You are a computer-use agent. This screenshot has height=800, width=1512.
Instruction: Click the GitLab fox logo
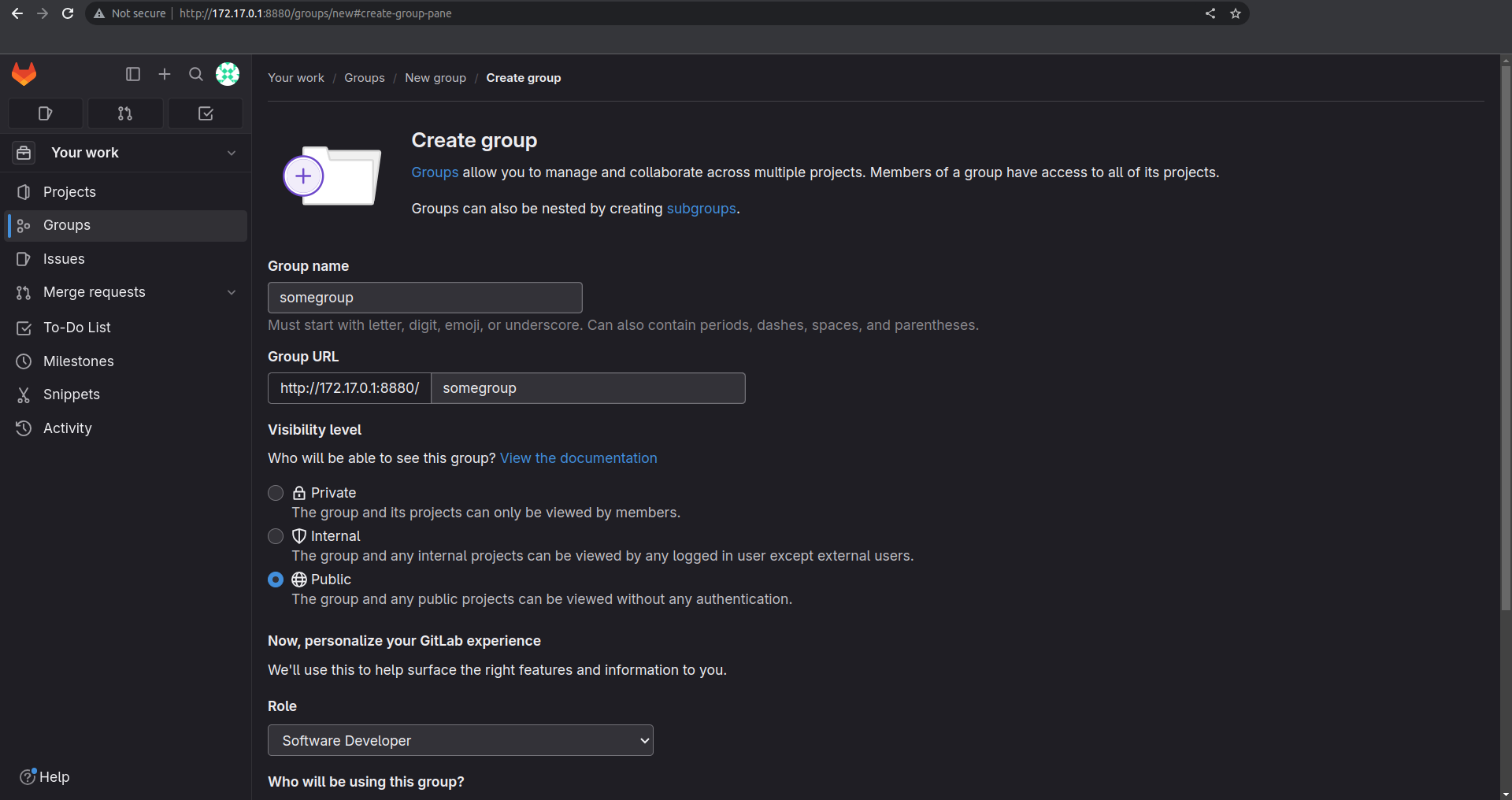point(24,73)
